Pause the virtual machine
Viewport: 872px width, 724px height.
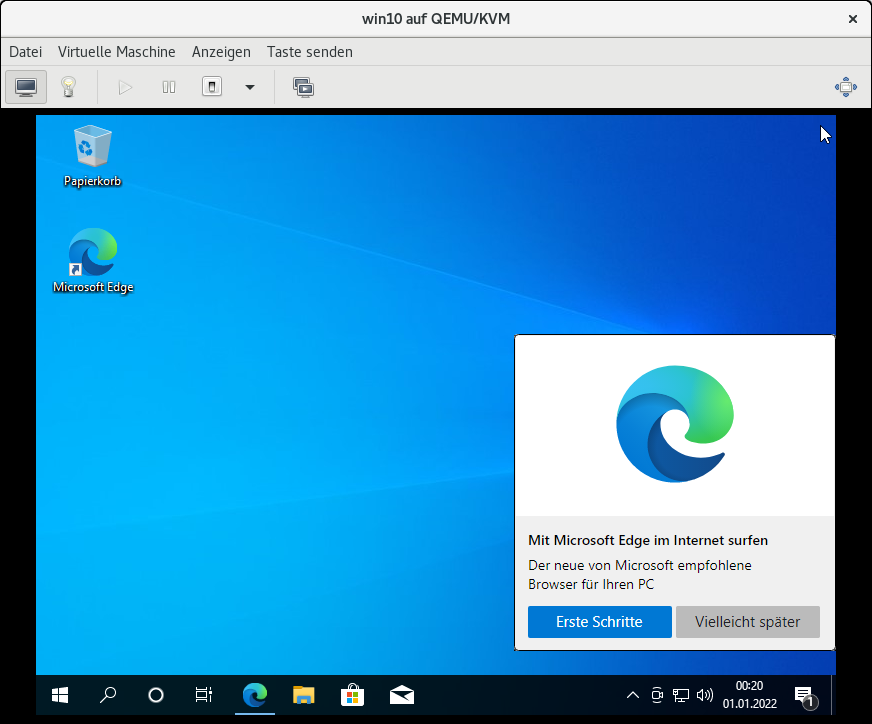point(169,87)
